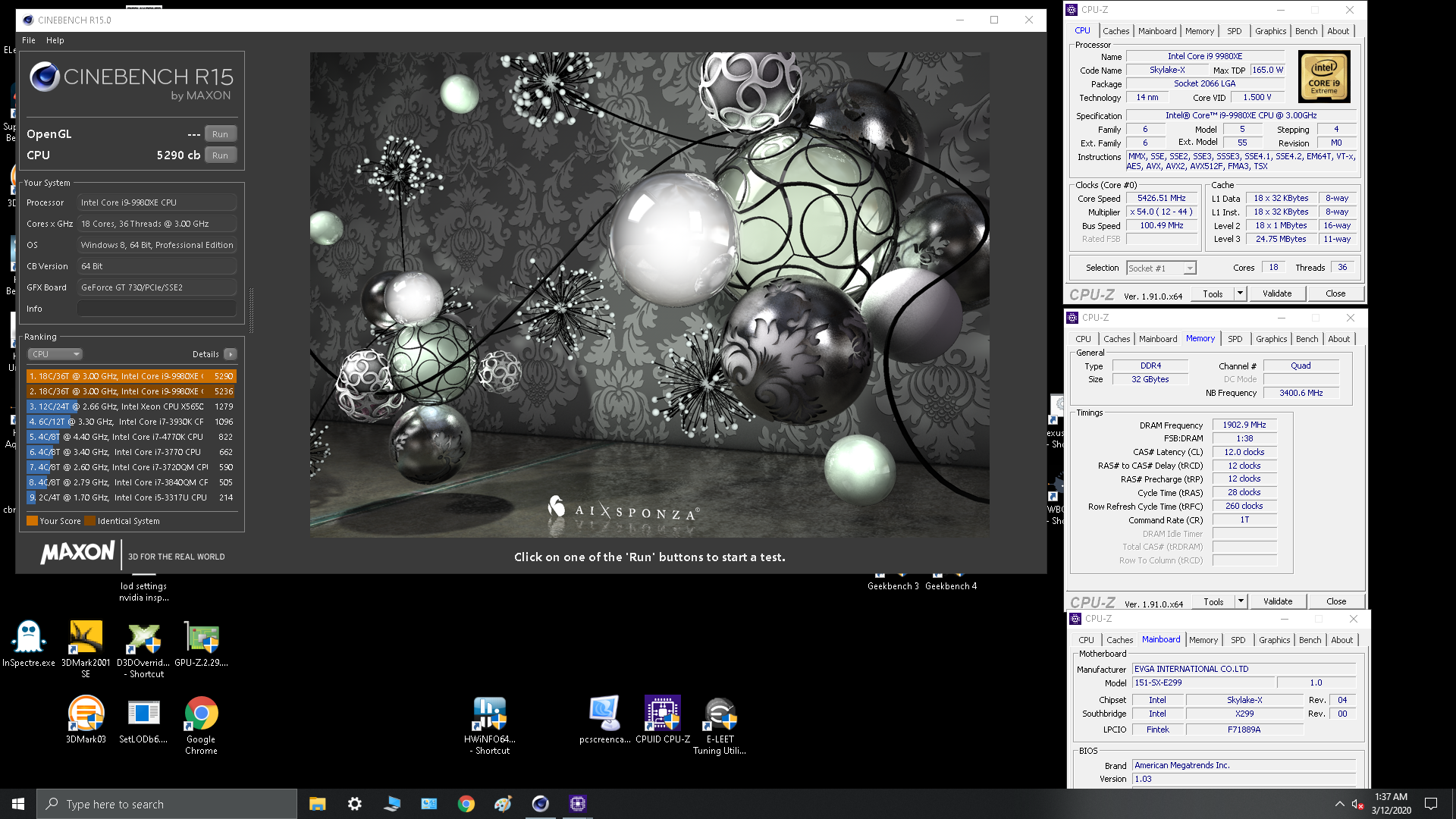Open Tools dropdown arrow top CPU-Z

(x=1240, y=293)
